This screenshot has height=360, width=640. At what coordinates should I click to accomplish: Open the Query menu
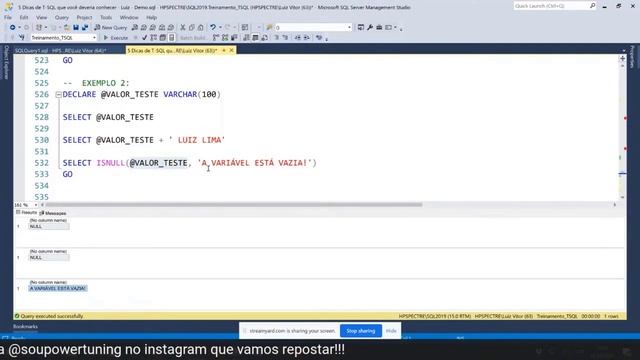[62, 18]
